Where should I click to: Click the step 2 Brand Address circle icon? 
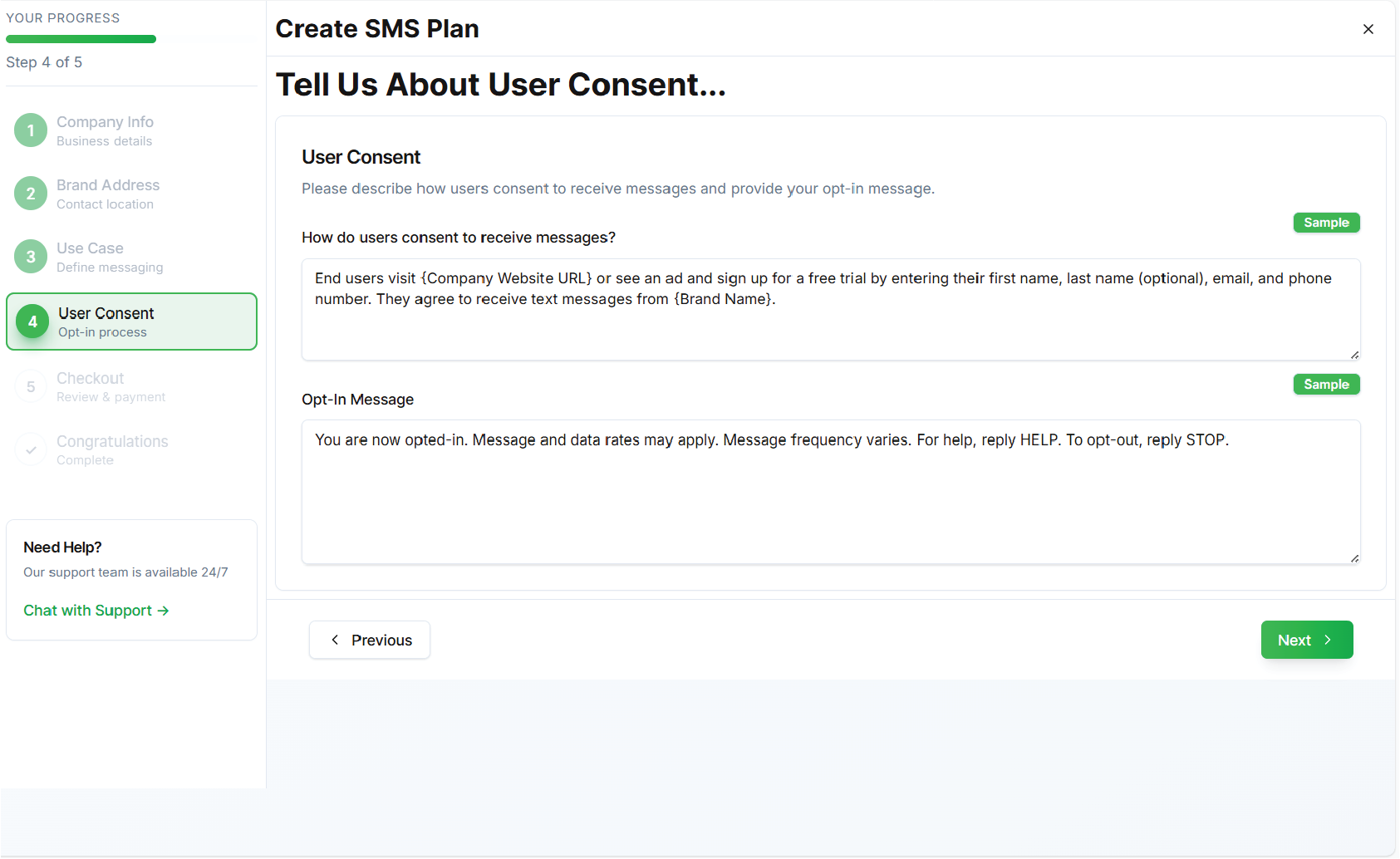point(31,193)
